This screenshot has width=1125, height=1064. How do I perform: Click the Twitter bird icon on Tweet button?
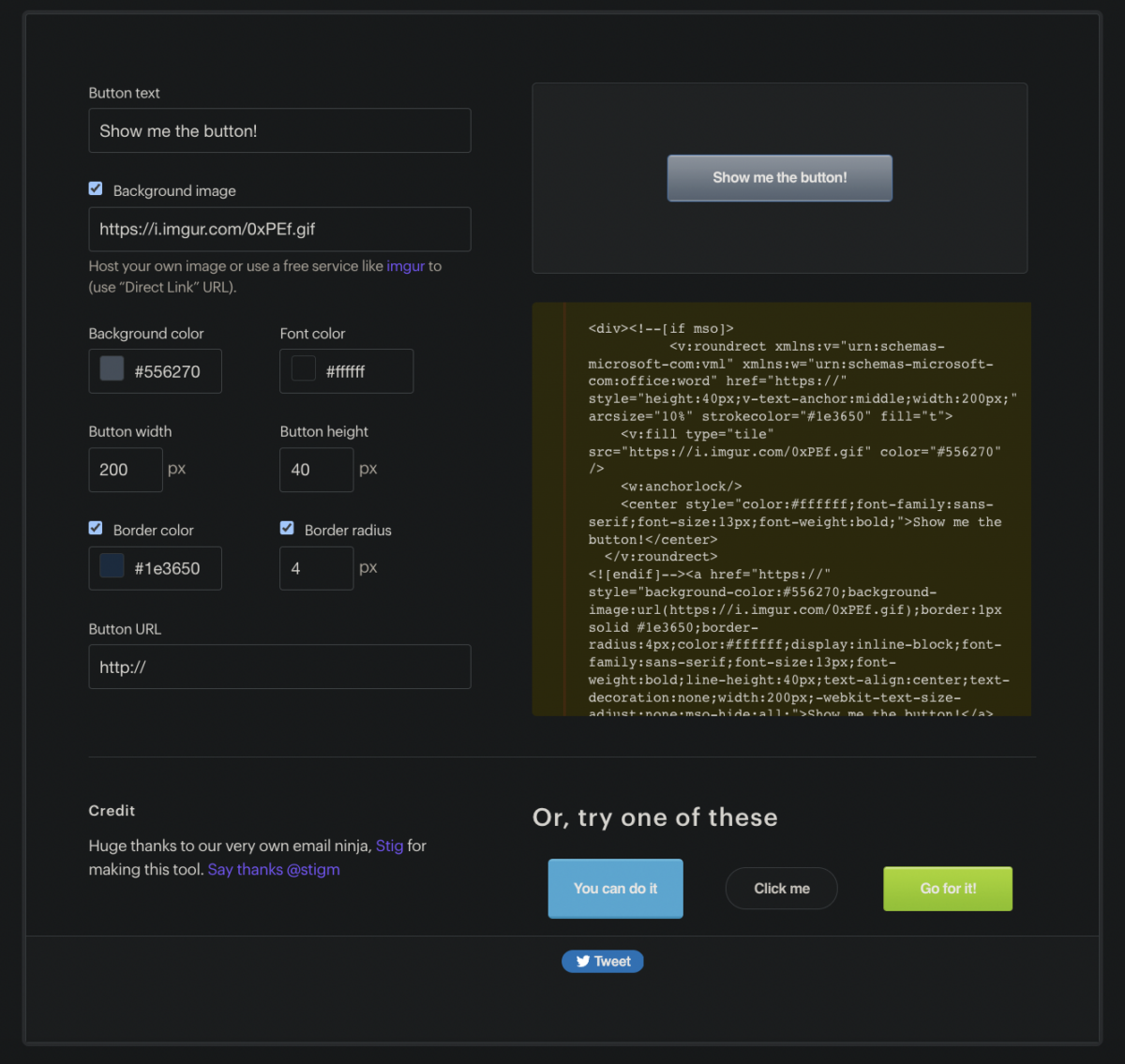point(581,961)
